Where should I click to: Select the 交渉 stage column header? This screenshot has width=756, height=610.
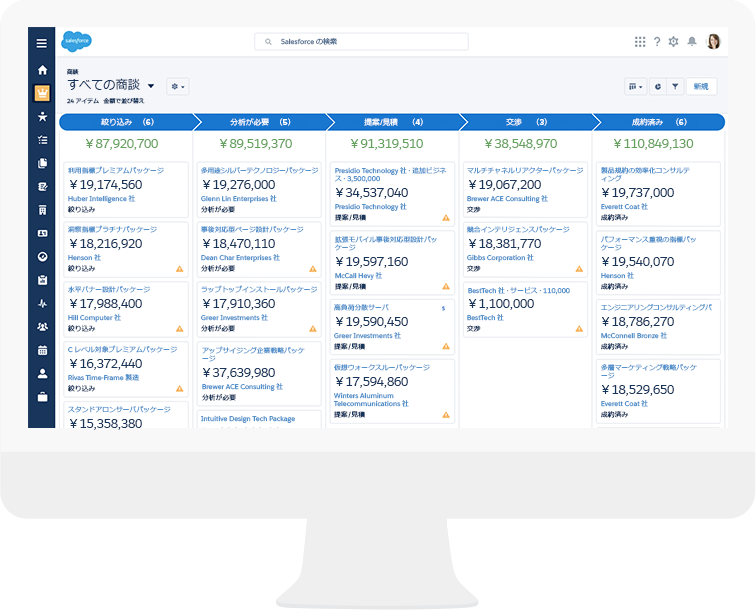point(525,122)
